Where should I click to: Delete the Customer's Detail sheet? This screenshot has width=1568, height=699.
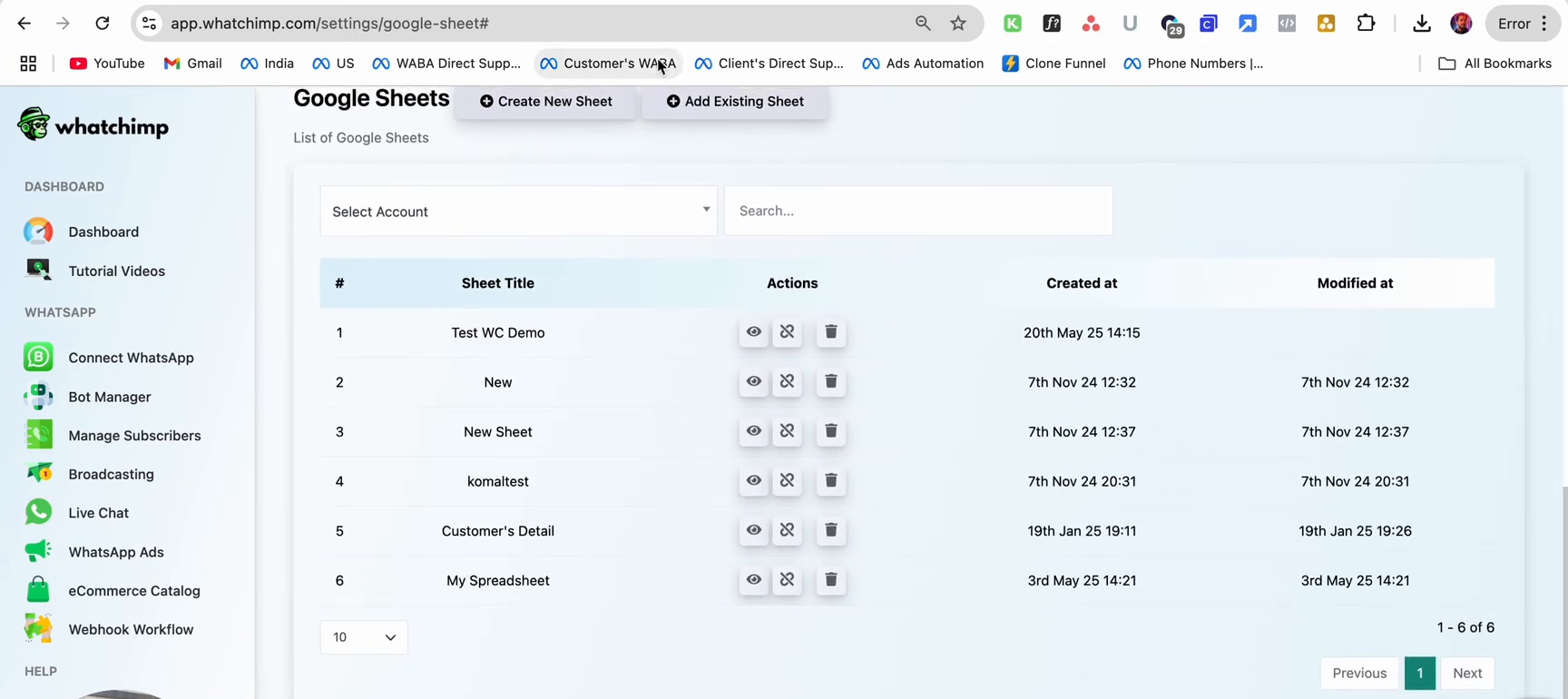coord(830,530)
